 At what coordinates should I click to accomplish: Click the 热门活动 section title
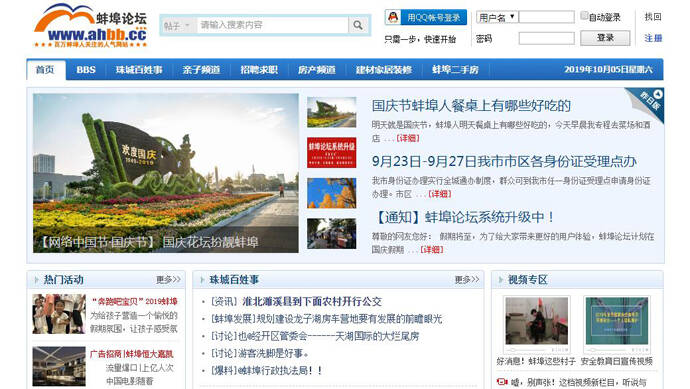(64, 279)
